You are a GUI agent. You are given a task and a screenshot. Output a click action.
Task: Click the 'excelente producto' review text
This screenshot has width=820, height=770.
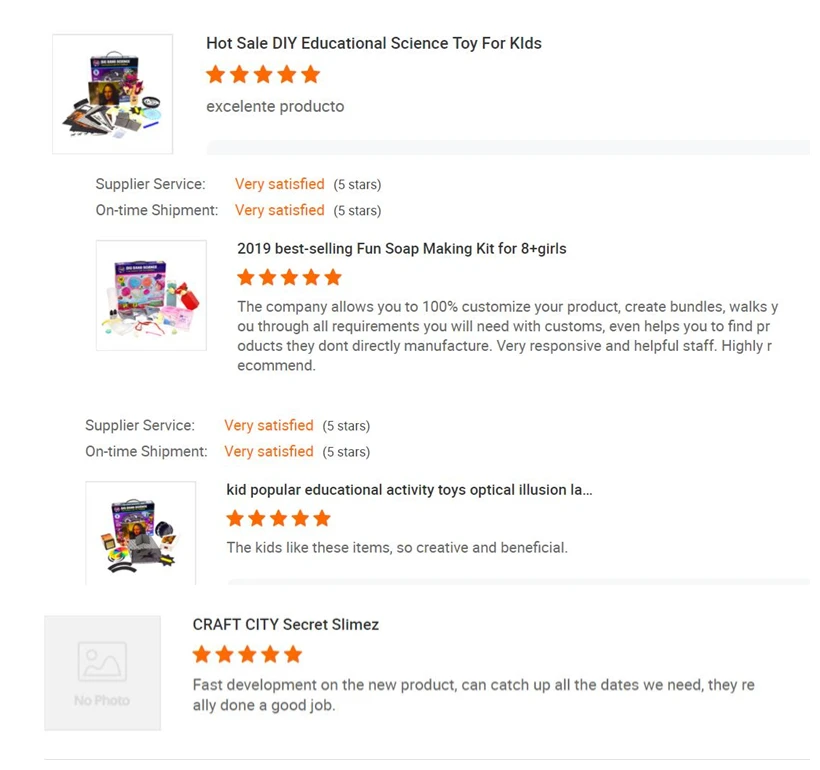click(275, 106)
